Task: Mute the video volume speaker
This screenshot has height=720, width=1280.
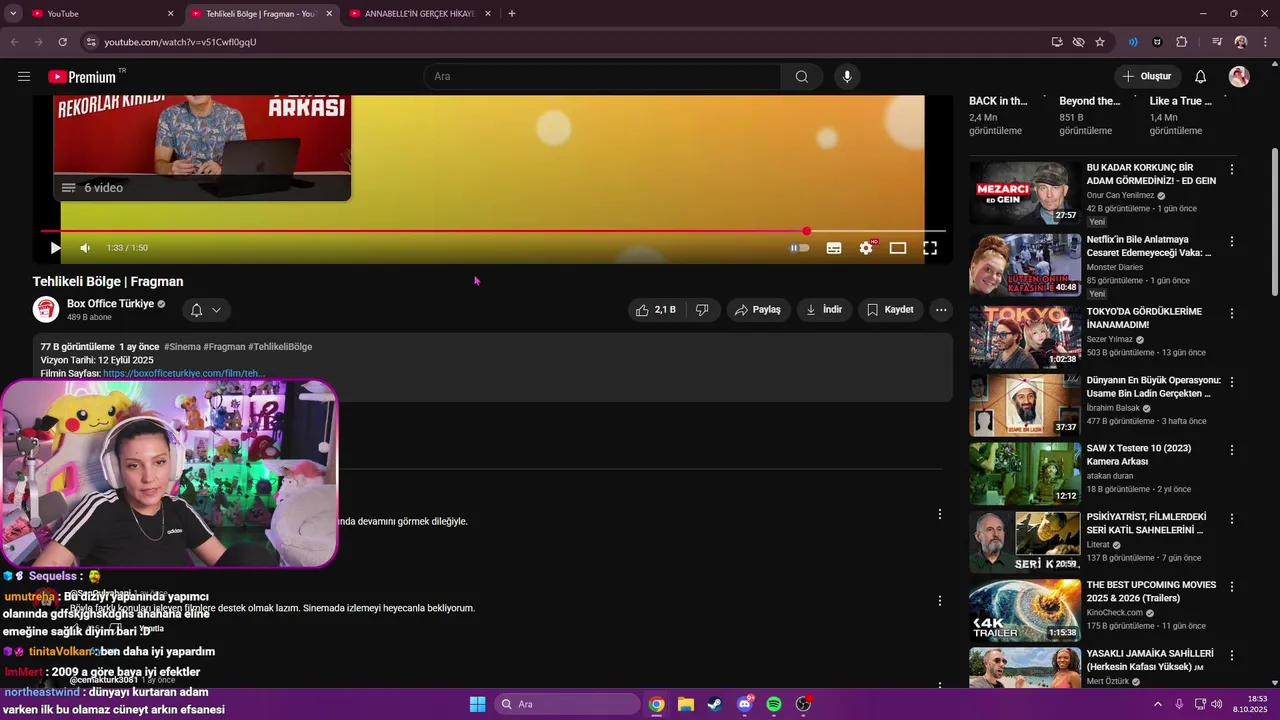Action: point(86,248)
